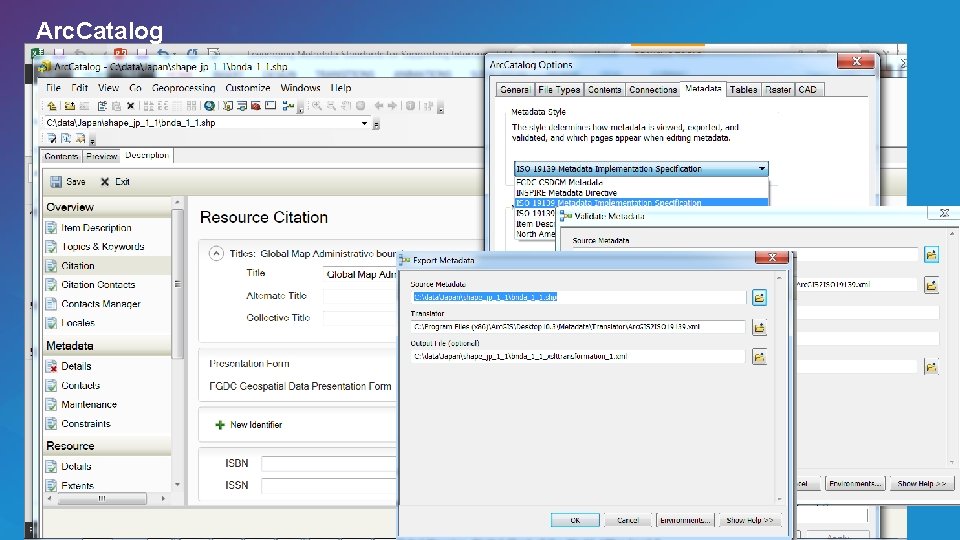The image size is (960, 540).
Task: Open the location path dropdown arrow
Action: [x=364, y=123]
